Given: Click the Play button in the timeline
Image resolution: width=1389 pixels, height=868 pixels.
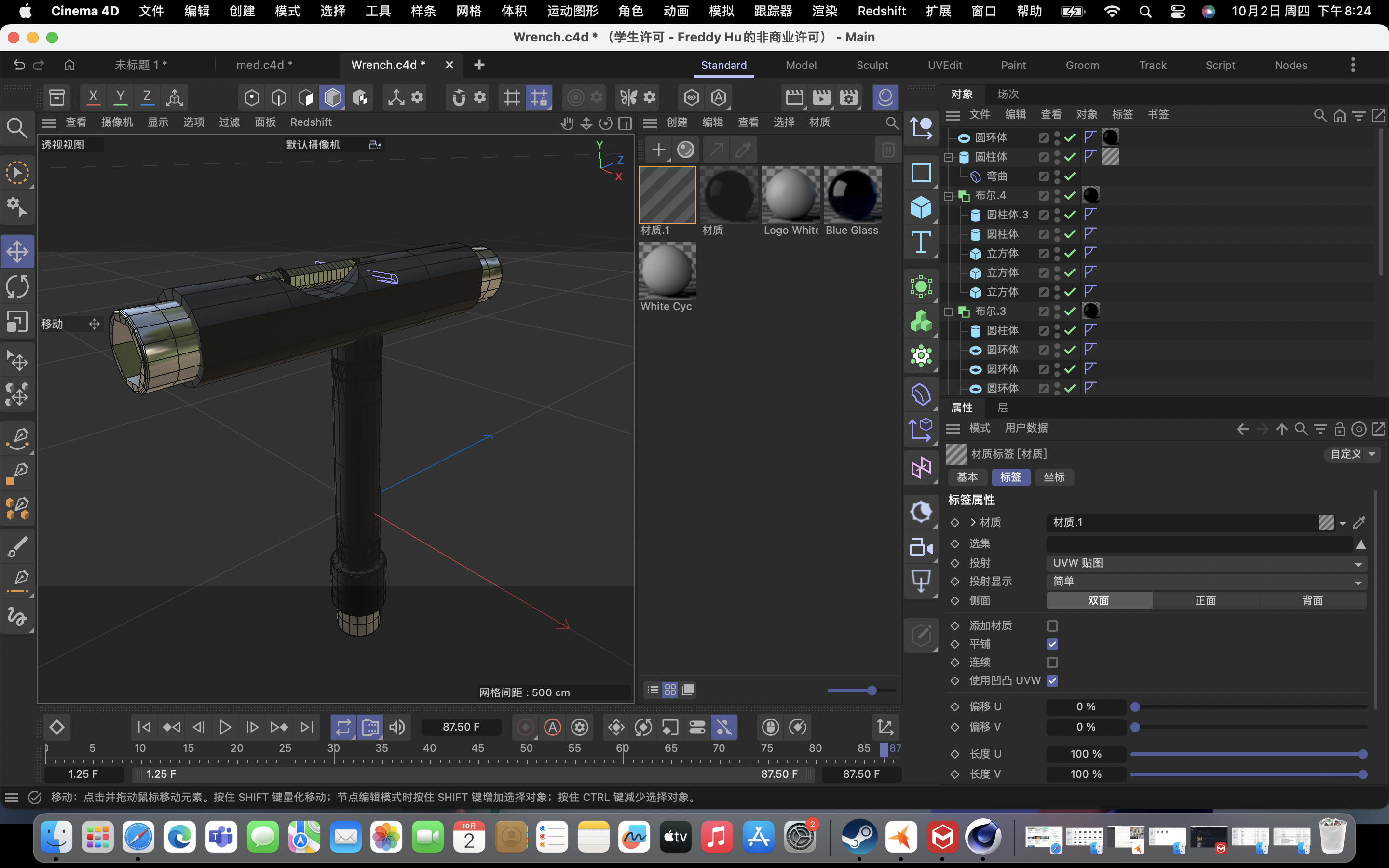Looking at the screenshot, I should click(225, 727).
